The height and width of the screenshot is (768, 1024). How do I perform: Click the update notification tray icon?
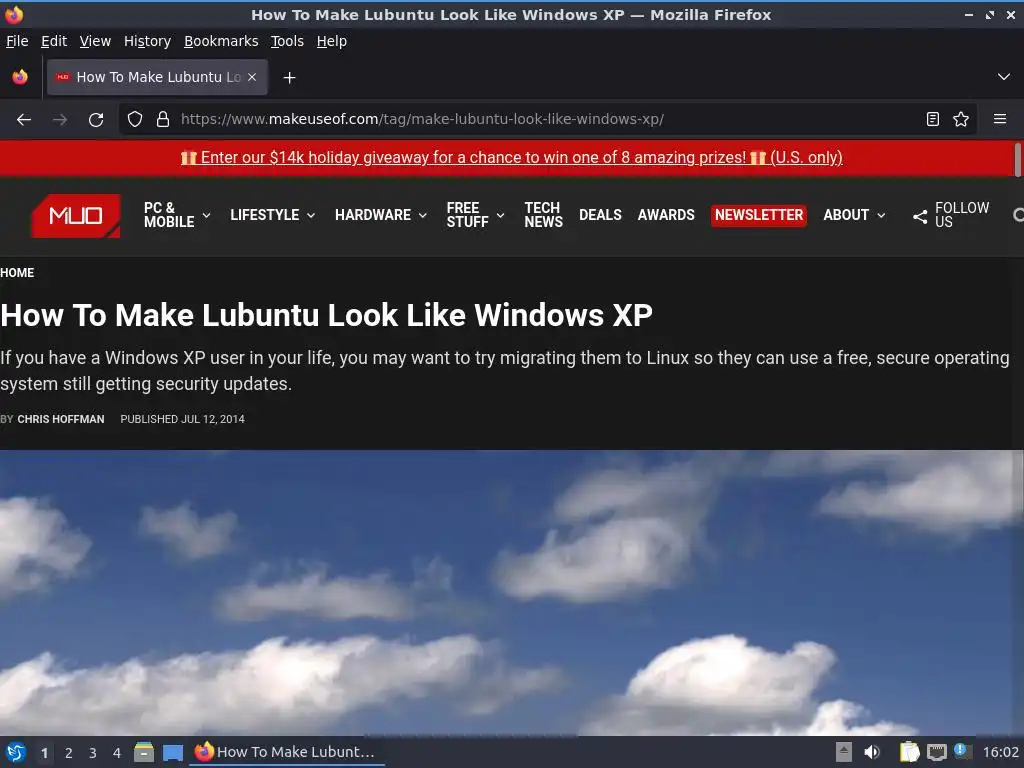963,751
